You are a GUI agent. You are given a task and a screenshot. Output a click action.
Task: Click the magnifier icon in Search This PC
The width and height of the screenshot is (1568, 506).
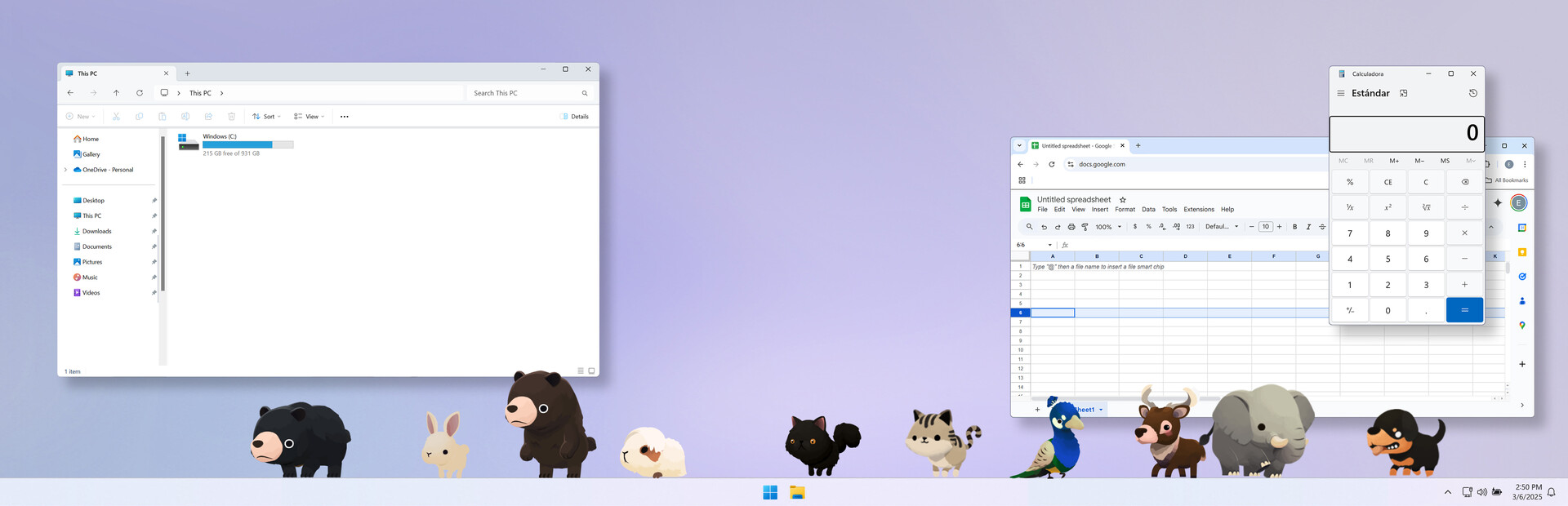[x=585, y=93]
